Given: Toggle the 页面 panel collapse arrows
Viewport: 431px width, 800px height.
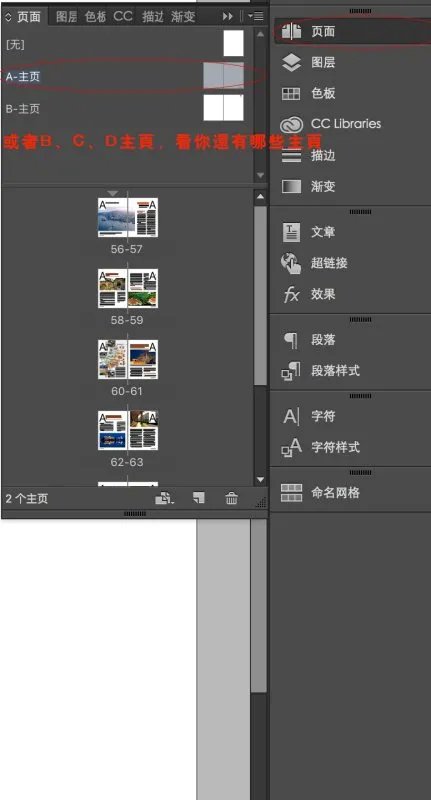Looking at the screenshot, I should [x=8, y=16].
